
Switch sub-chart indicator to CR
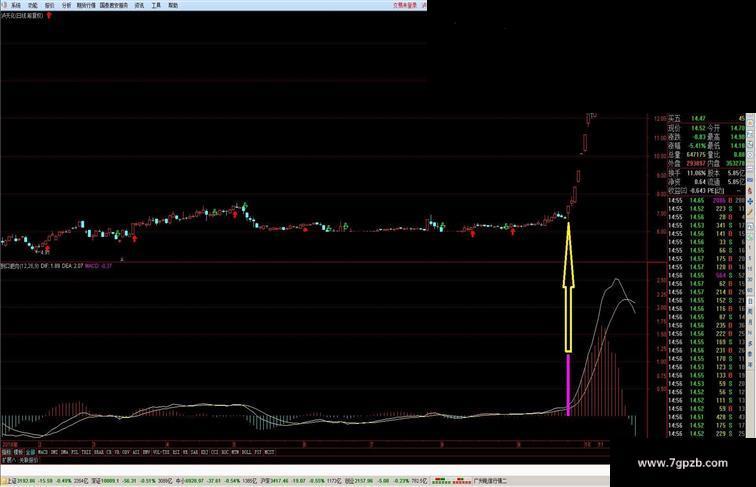108,452
